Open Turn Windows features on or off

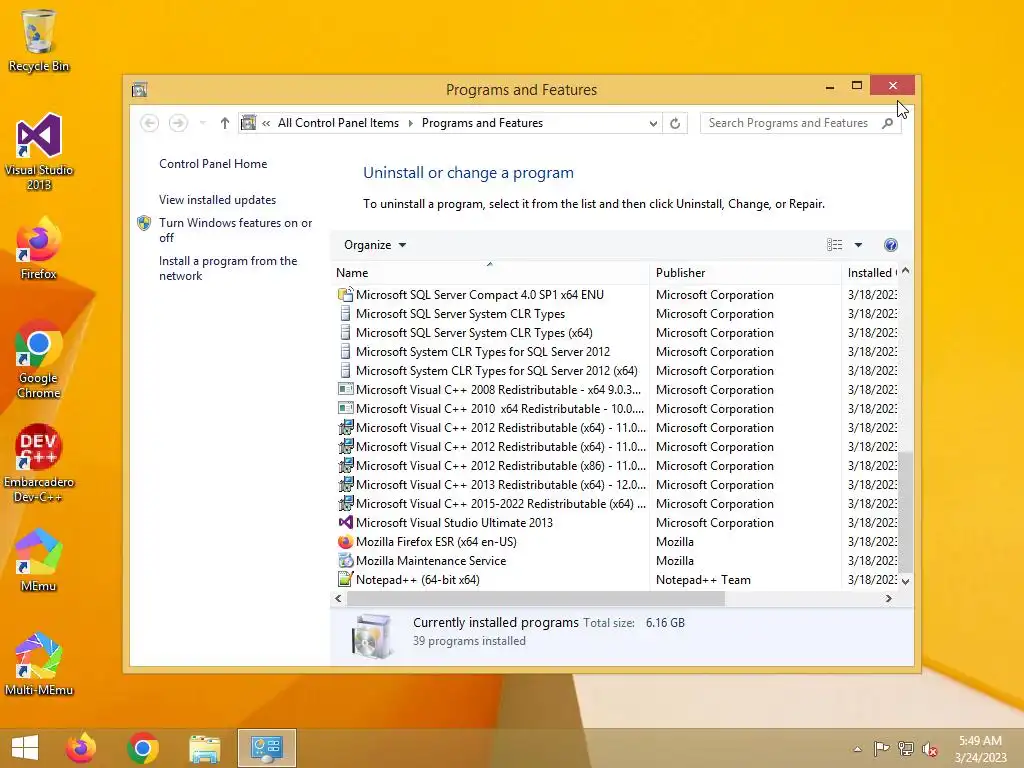(x=235, y=230)
